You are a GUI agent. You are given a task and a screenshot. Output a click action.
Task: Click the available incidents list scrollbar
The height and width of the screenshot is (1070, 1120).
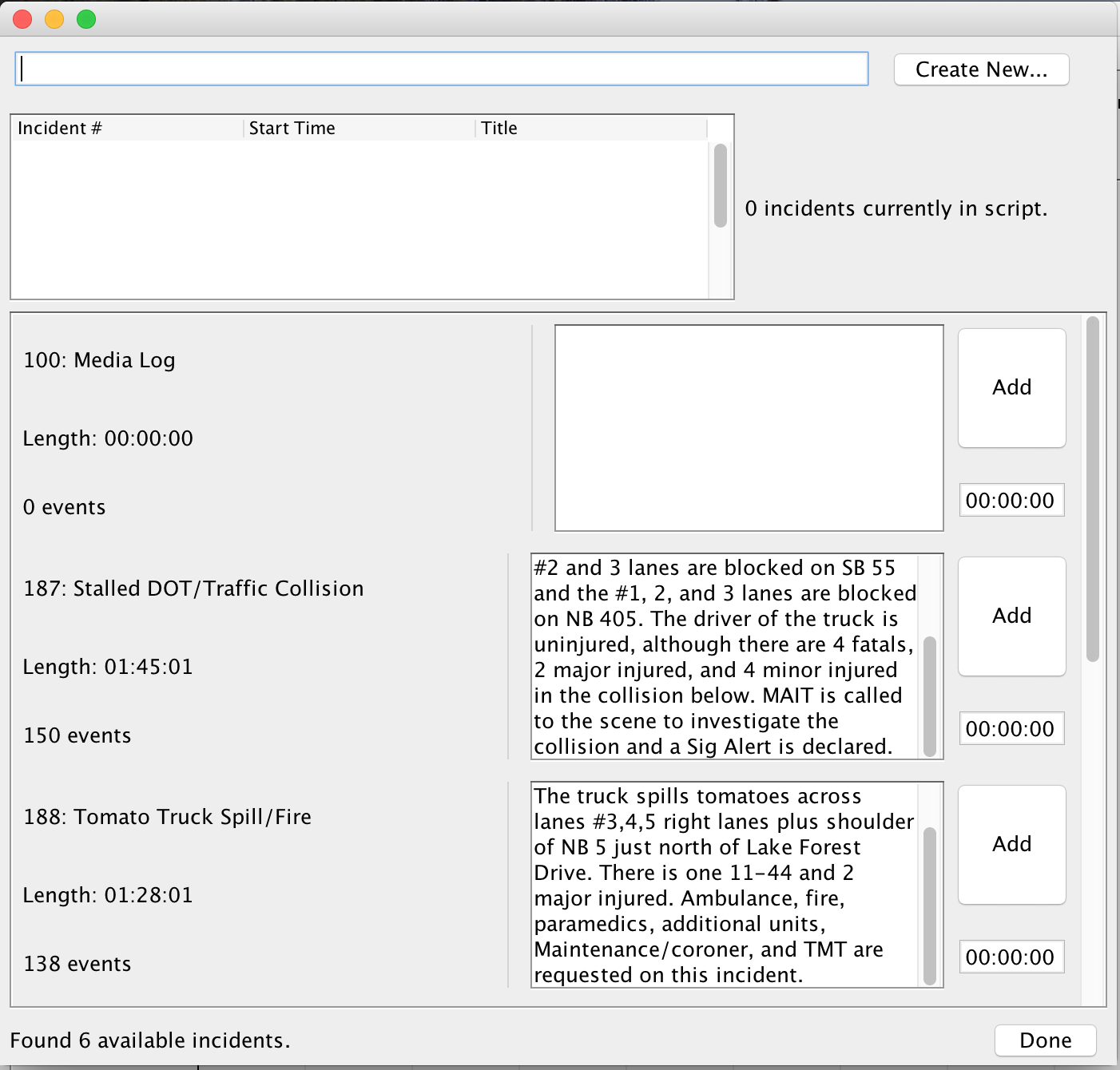pyautogui.click(x=1093, y=489)
